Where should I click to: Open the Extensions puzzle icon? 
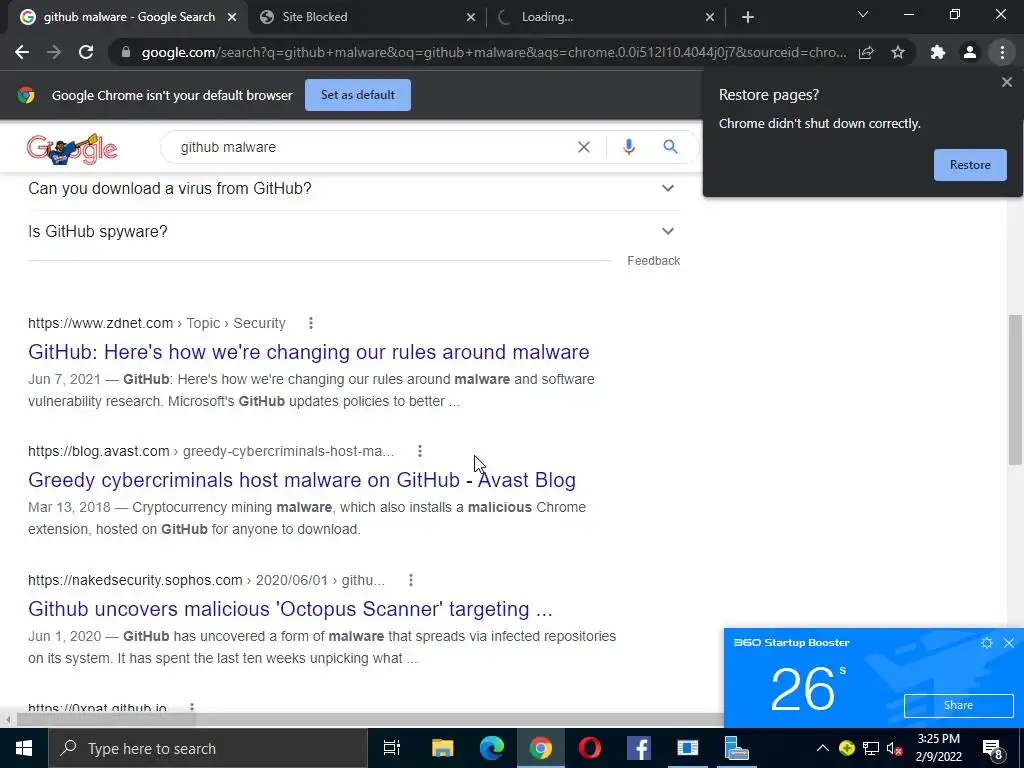[x=938, y=52]
